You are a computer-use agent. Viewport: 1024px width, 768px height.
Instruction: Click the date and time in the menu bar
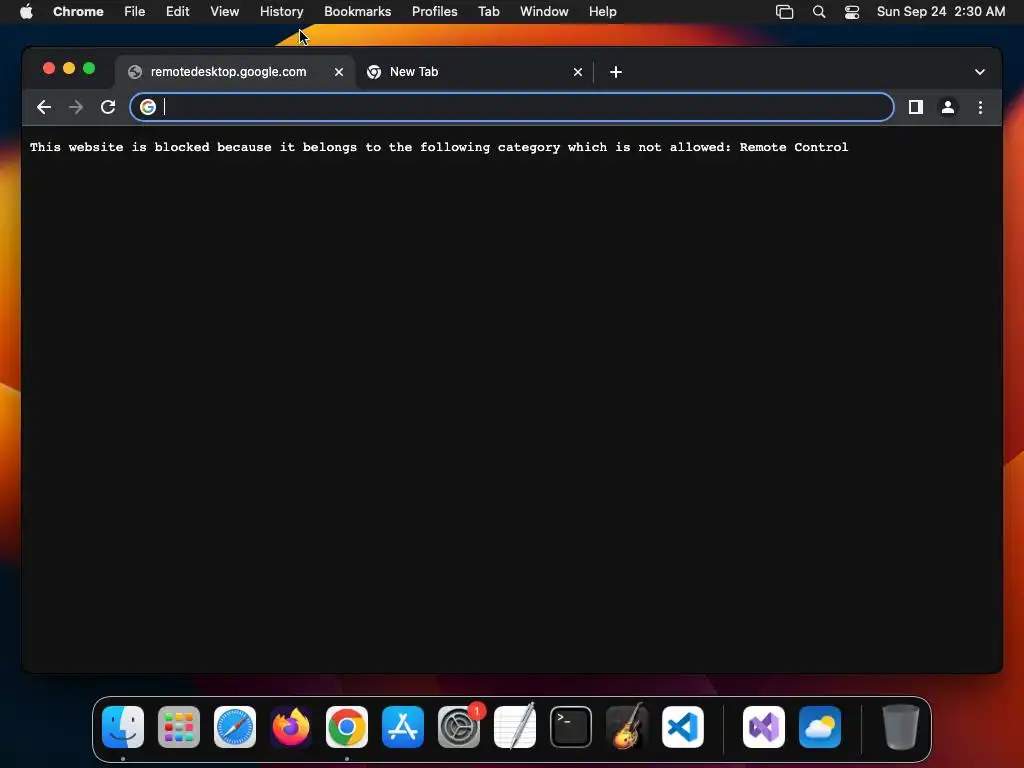pyautogui.click(x=940, y=12)
